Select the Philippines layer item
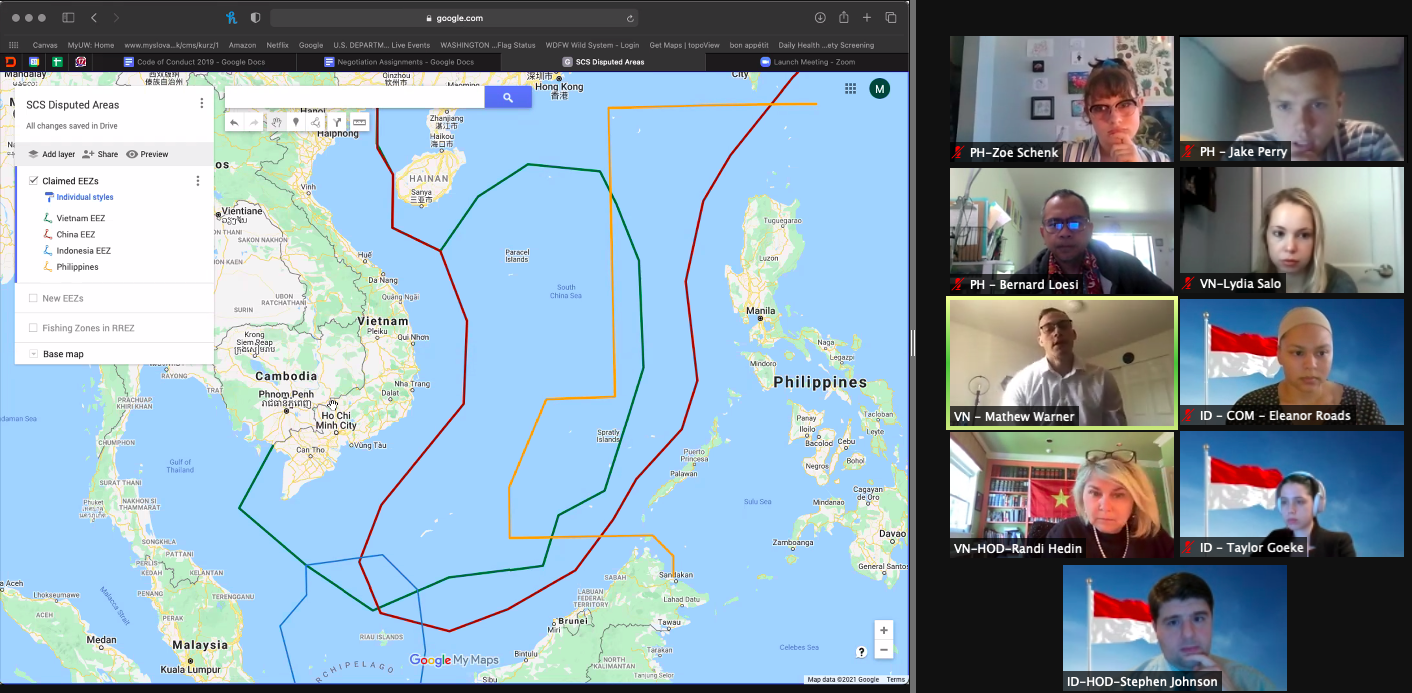Viewport: 1412px width, 693px height. [77, 267]
